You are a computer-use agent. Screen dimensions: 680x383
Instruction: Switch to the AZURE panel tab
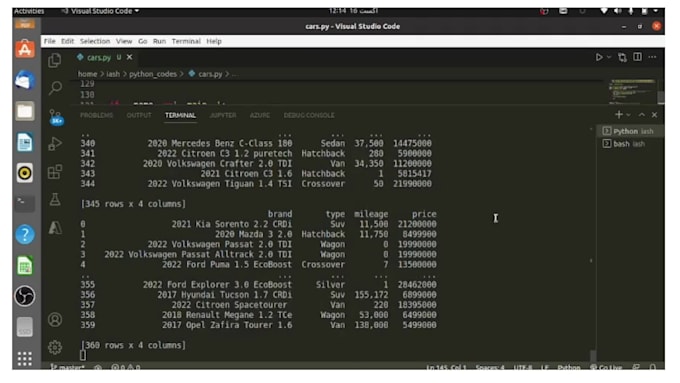click(260, 115)
